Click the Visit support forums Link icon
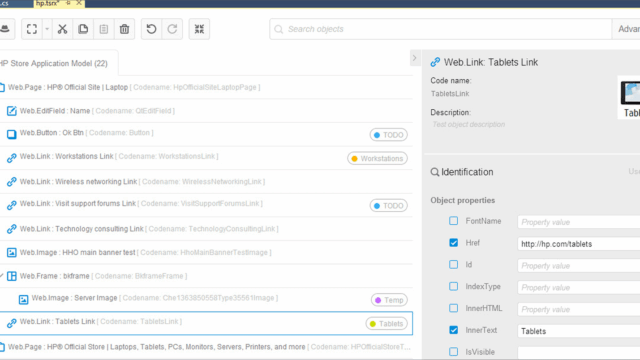The image size is (640, 360). click(11, 205)
